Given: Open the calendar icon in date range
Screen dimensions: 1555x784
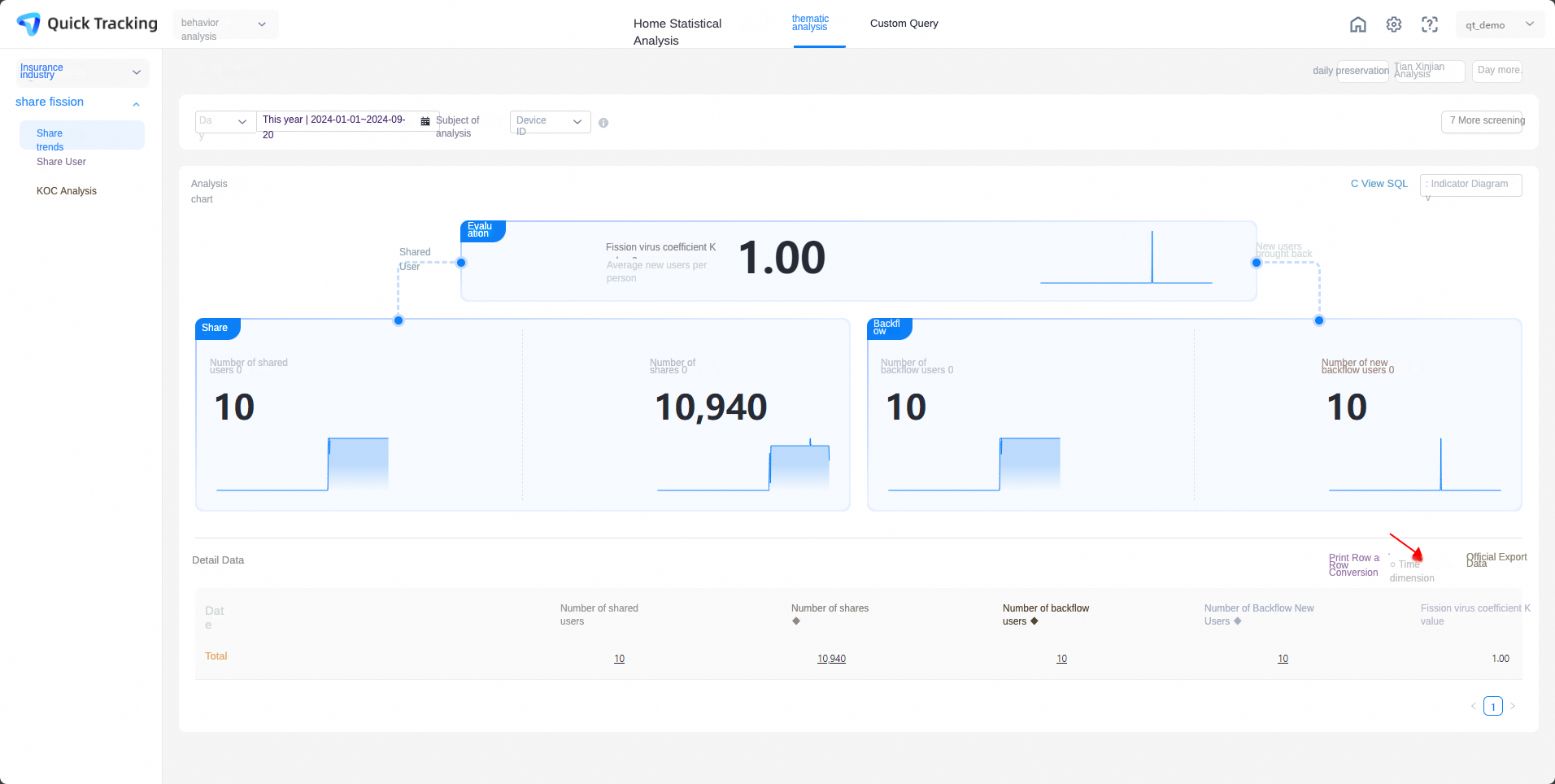Looking at the screenshot, I should pyautogui.click(x=425, y=121).
